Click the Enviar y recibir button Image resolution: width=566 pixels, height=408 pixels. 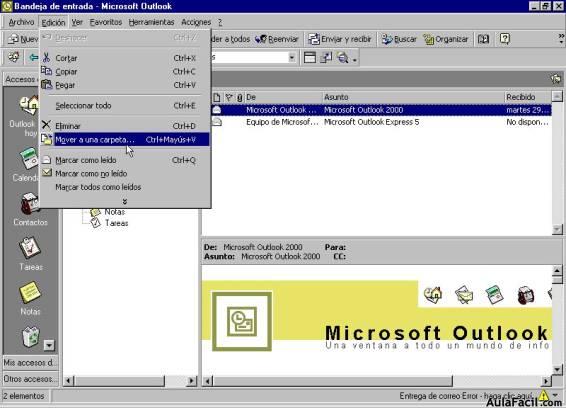click(340, 39)
